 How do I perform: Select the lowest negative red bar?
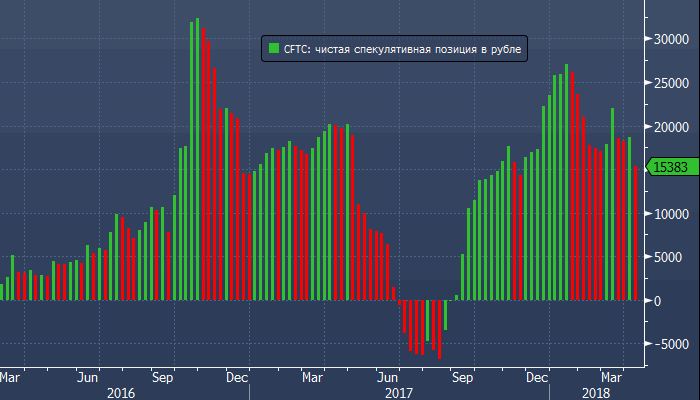(439, 329)
